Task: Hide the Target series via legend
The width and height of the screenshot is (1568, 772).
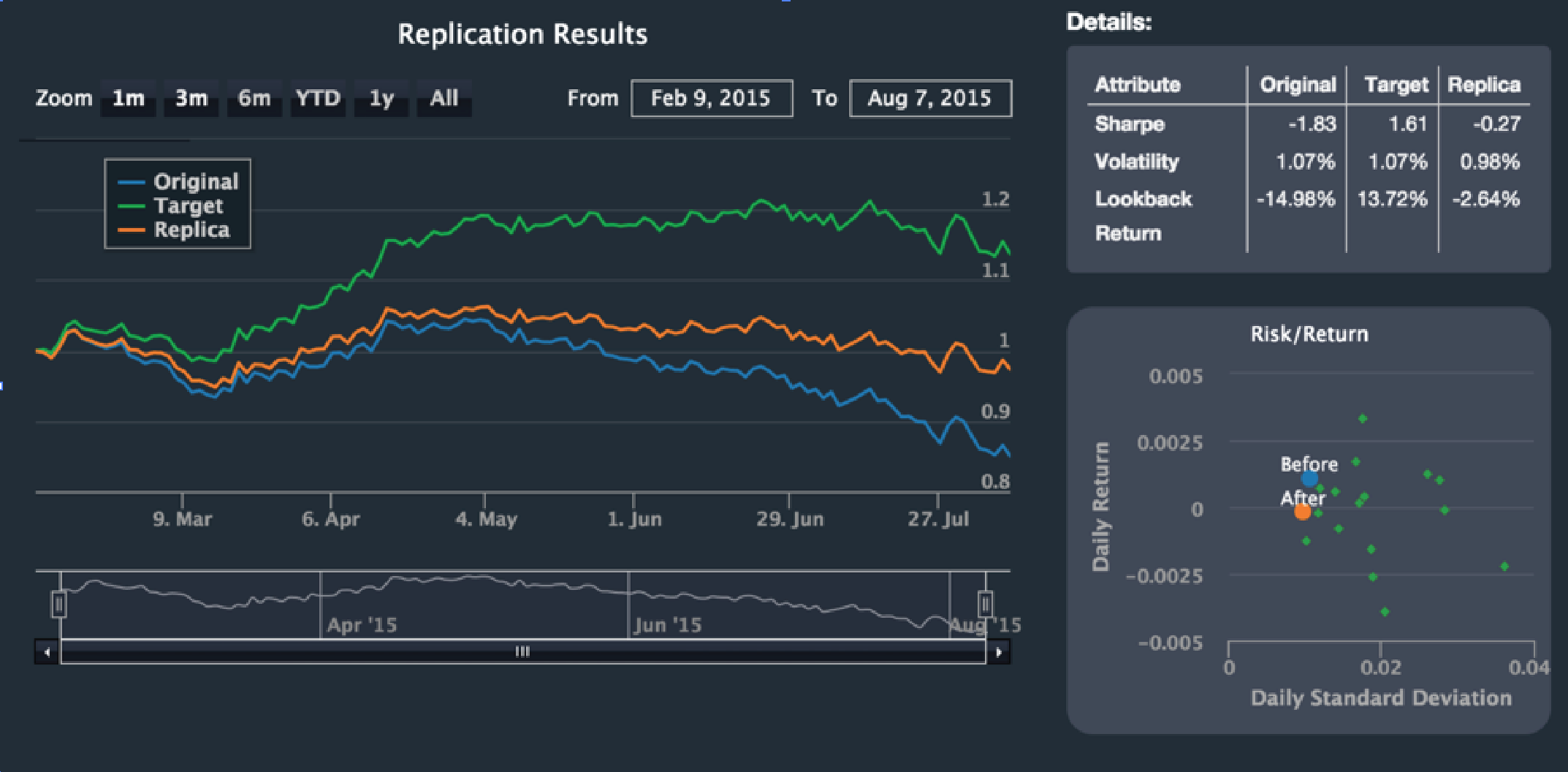Action: pyautogui.click(x=188, y=206)
